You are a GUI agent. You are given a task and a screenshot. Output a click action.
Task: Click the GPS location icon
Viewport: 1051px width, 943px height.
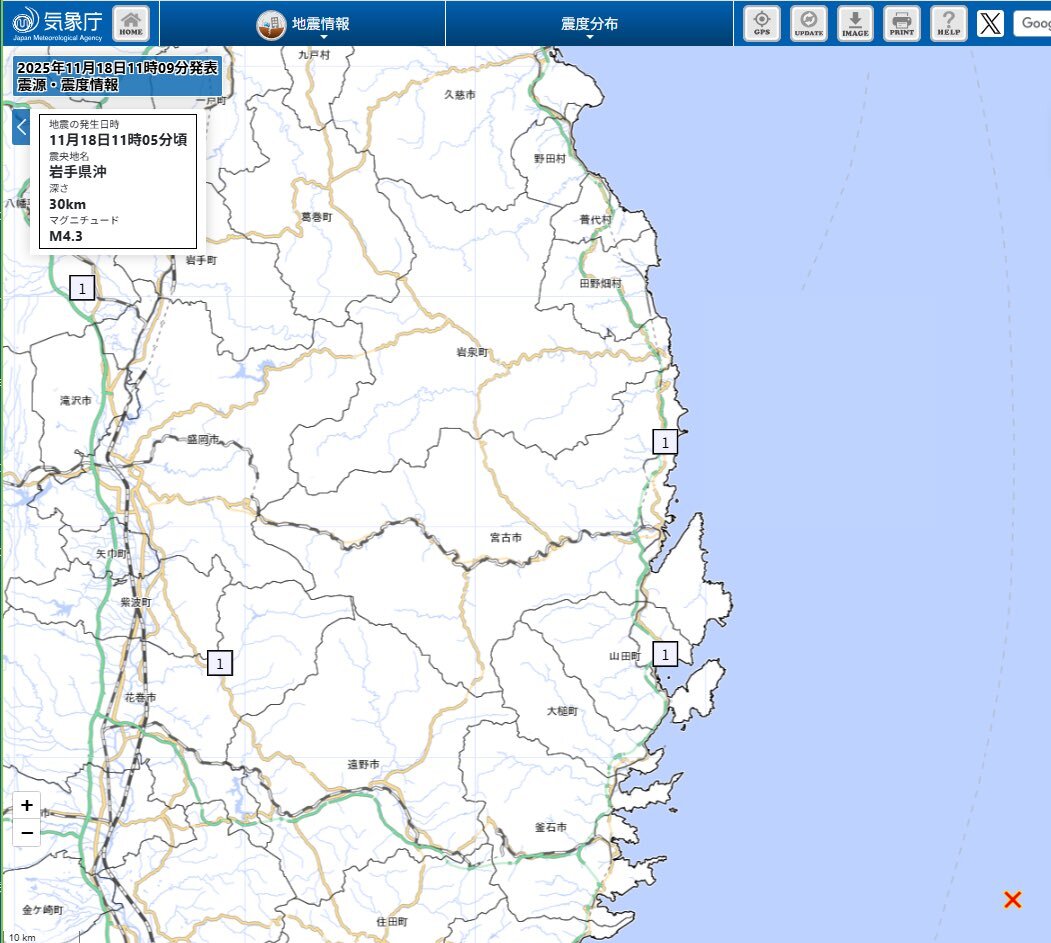coord(762,23)
